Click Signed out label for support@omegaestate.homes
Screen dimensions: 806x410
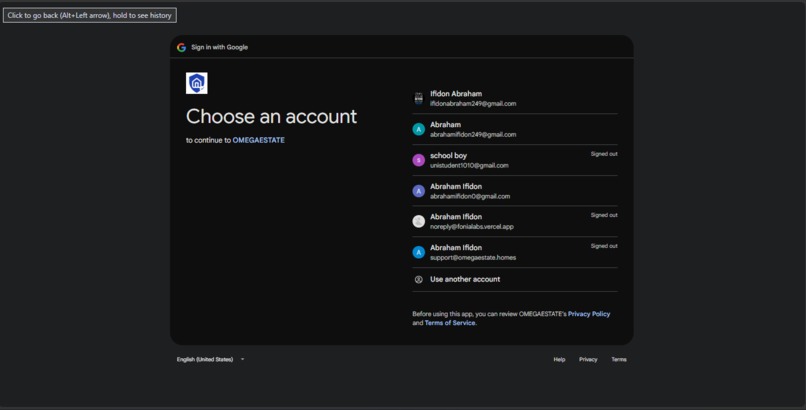[604, 246]
